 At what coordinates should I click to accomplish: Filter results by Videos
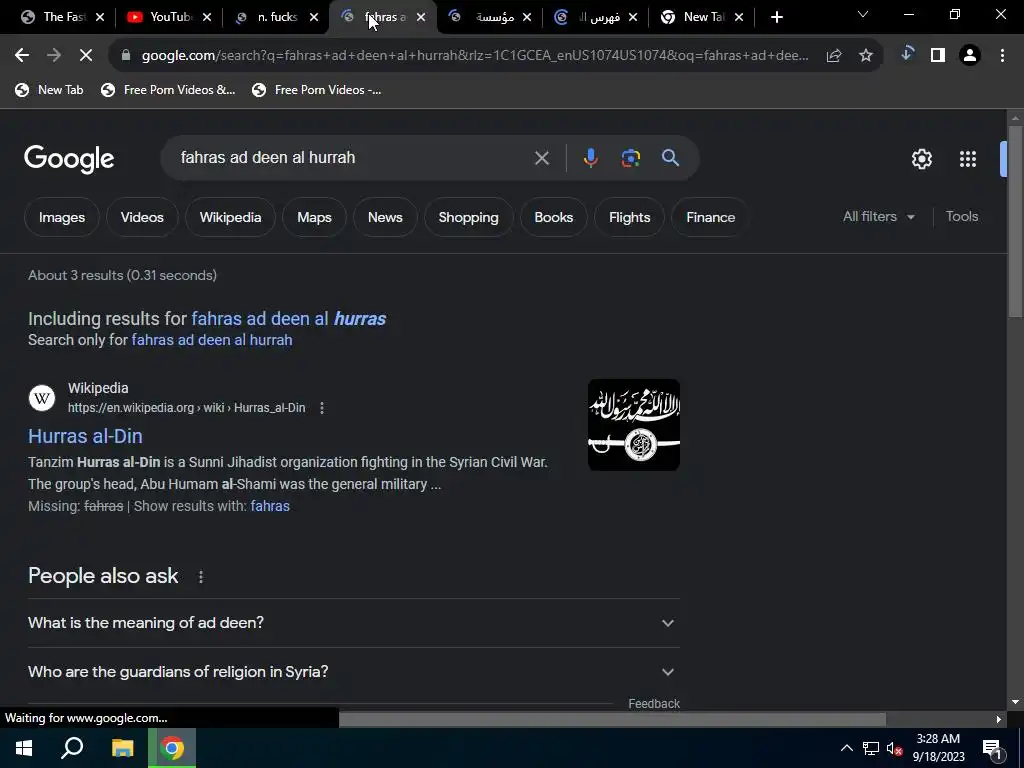[142, 217]
